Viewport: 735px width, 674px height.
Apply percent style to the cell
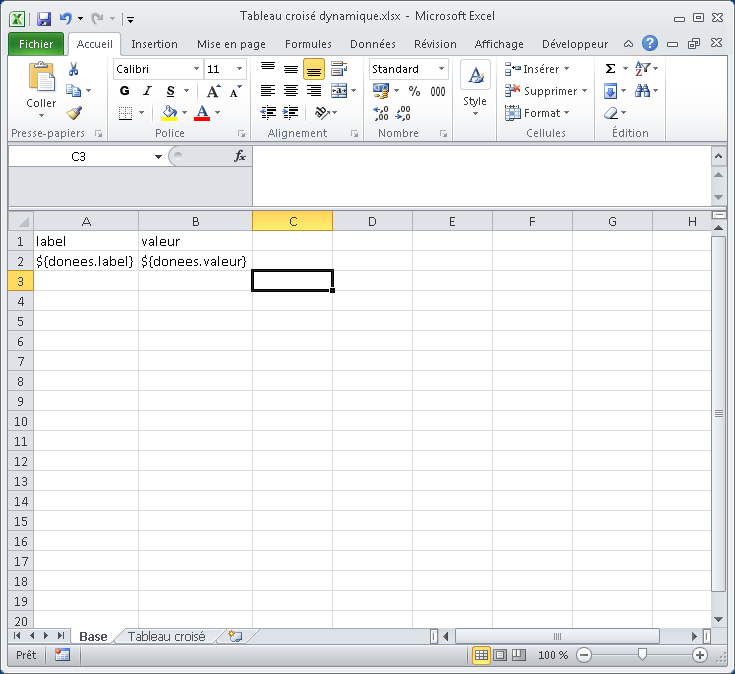[x=414, y=91]
